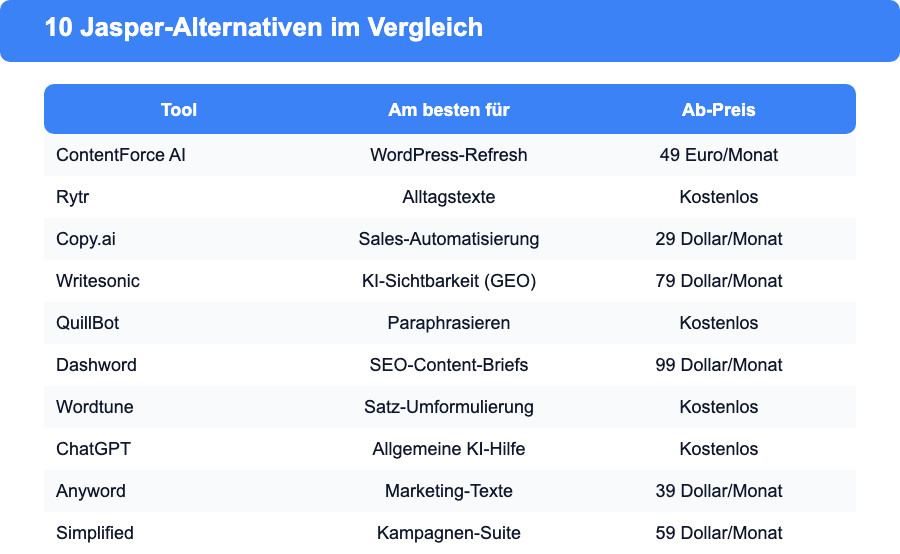Select the Copy.ai table entry
This screenshot has height=554, width=900.
tap(86, 239)
